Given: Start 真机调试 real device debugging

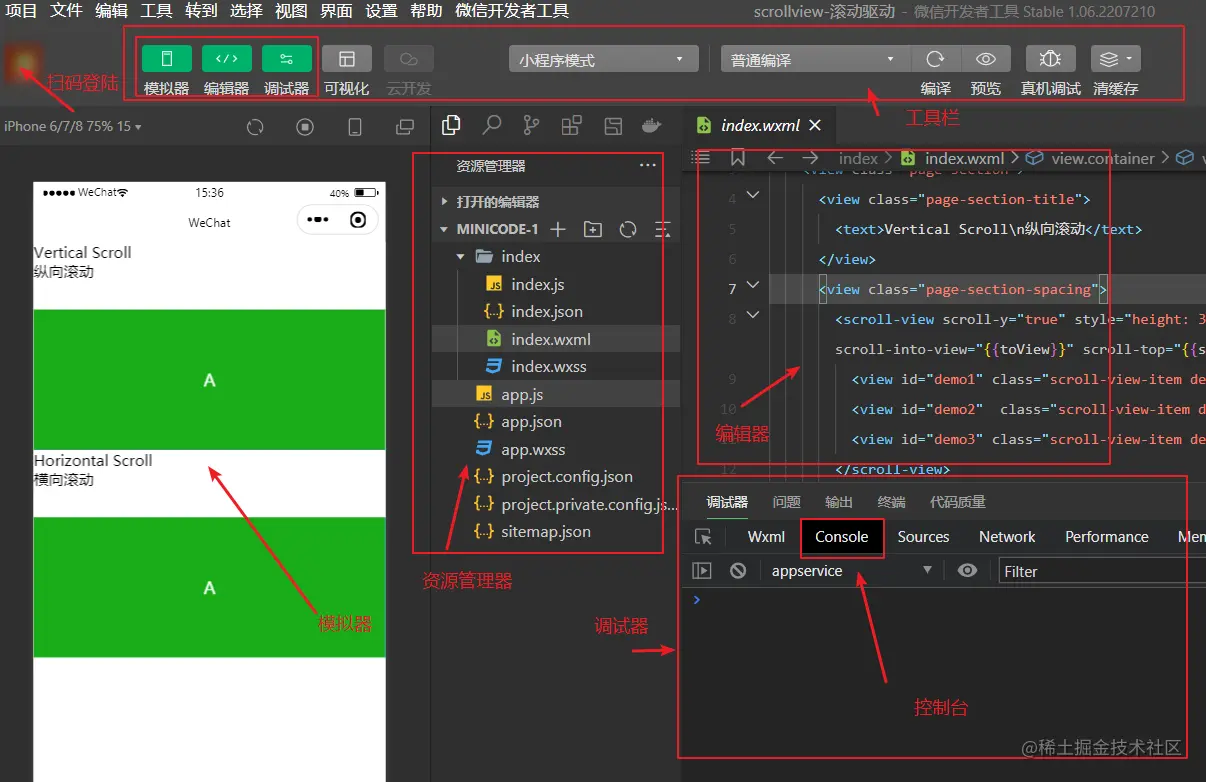Looking at the screenshot, I should (x=1050, y=59).
